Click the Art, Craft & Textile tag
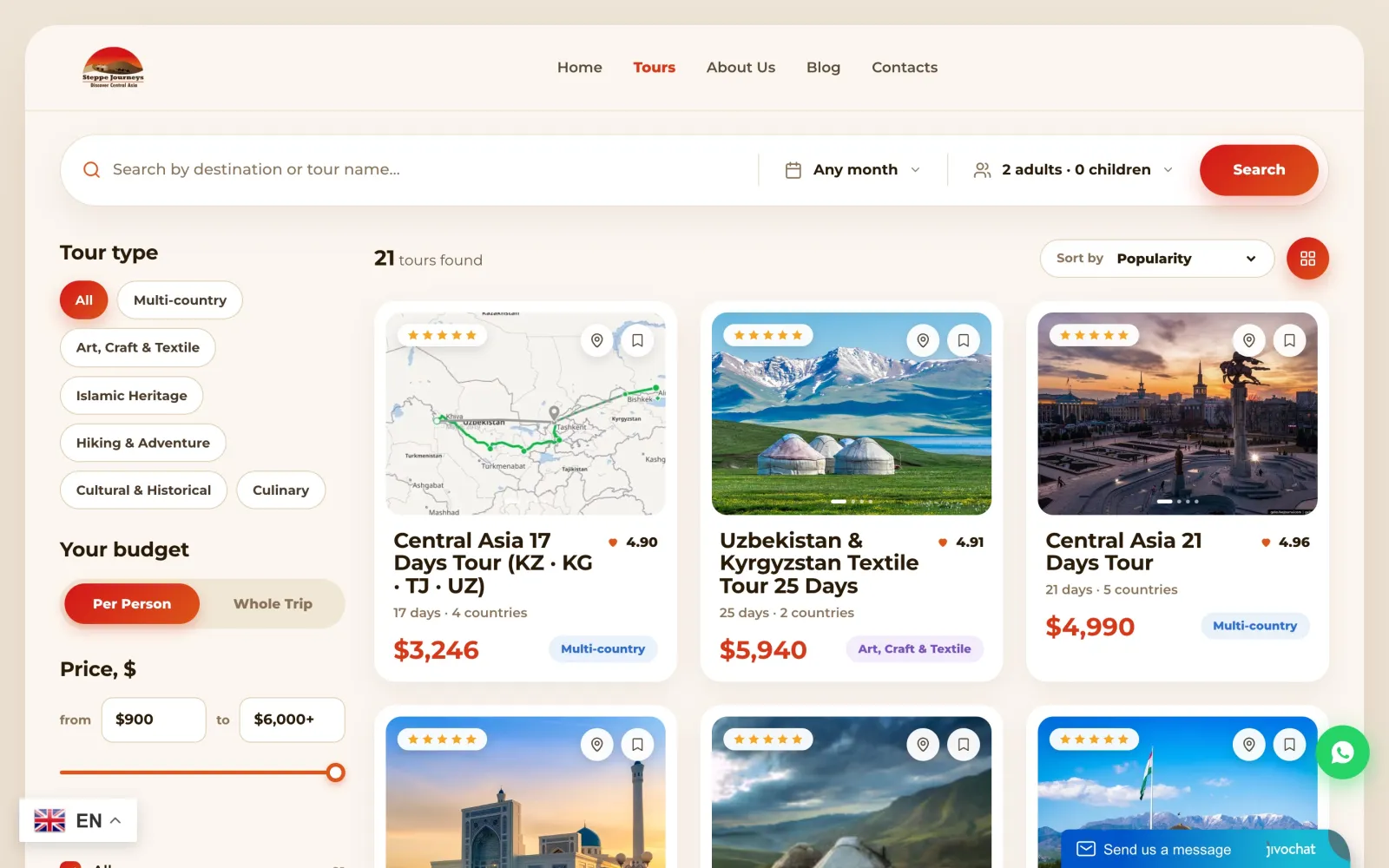Screen dimensions: 1389x868 914,649
